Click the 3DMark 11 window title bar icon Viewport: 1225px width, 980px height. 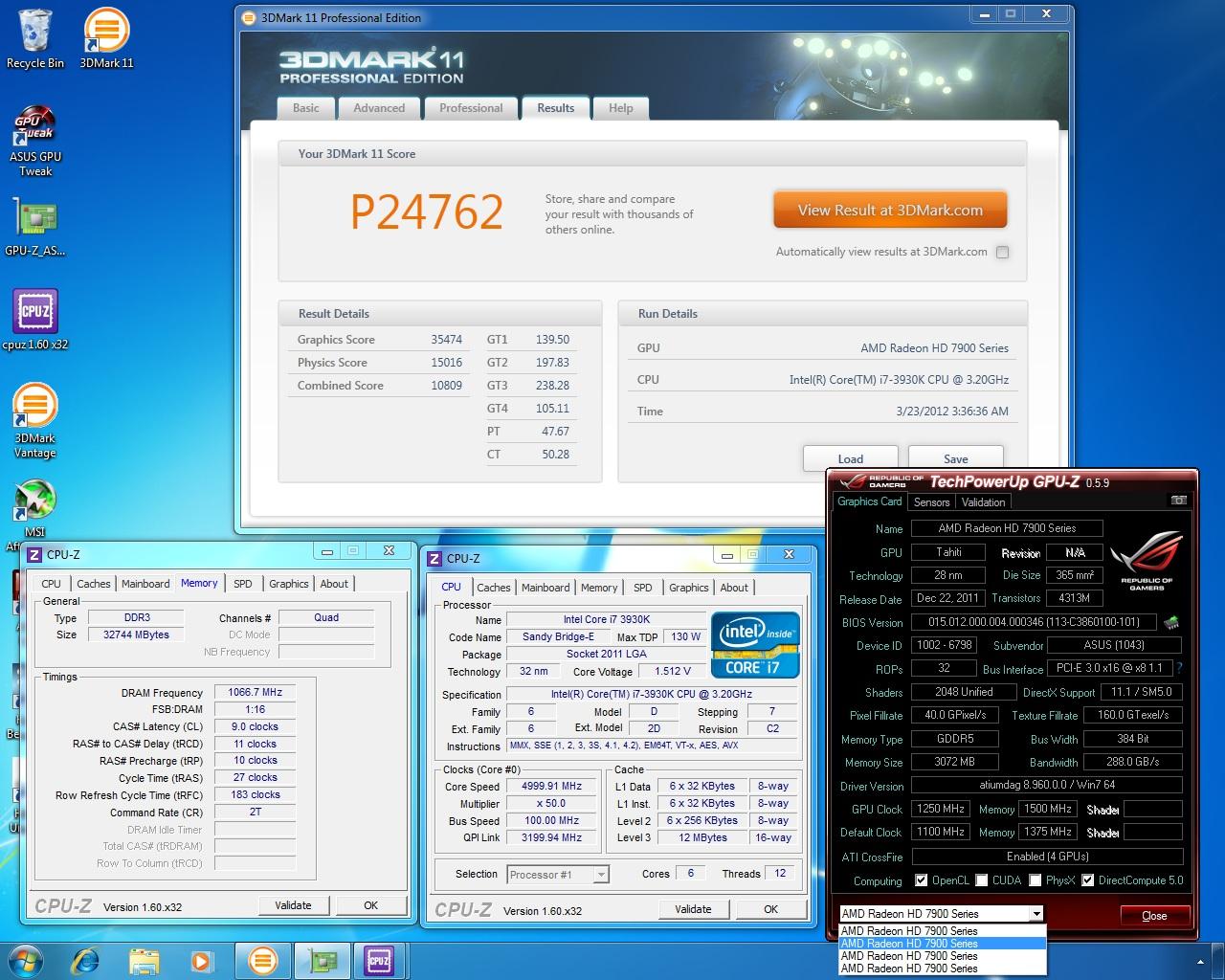249,17
